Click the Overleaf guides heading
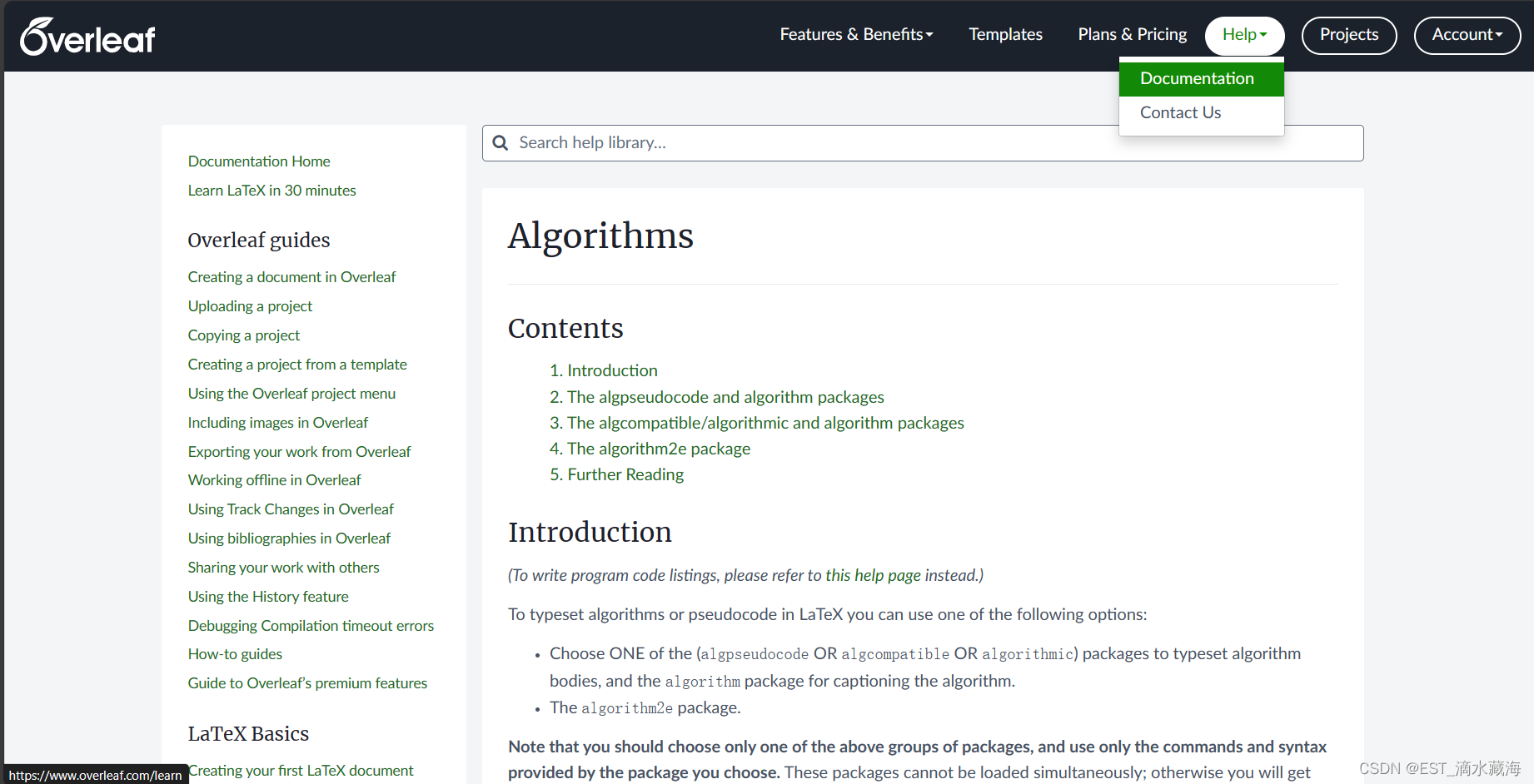Image resolution: width=1534 pixels, height=784 pixels. pos(259,240)
